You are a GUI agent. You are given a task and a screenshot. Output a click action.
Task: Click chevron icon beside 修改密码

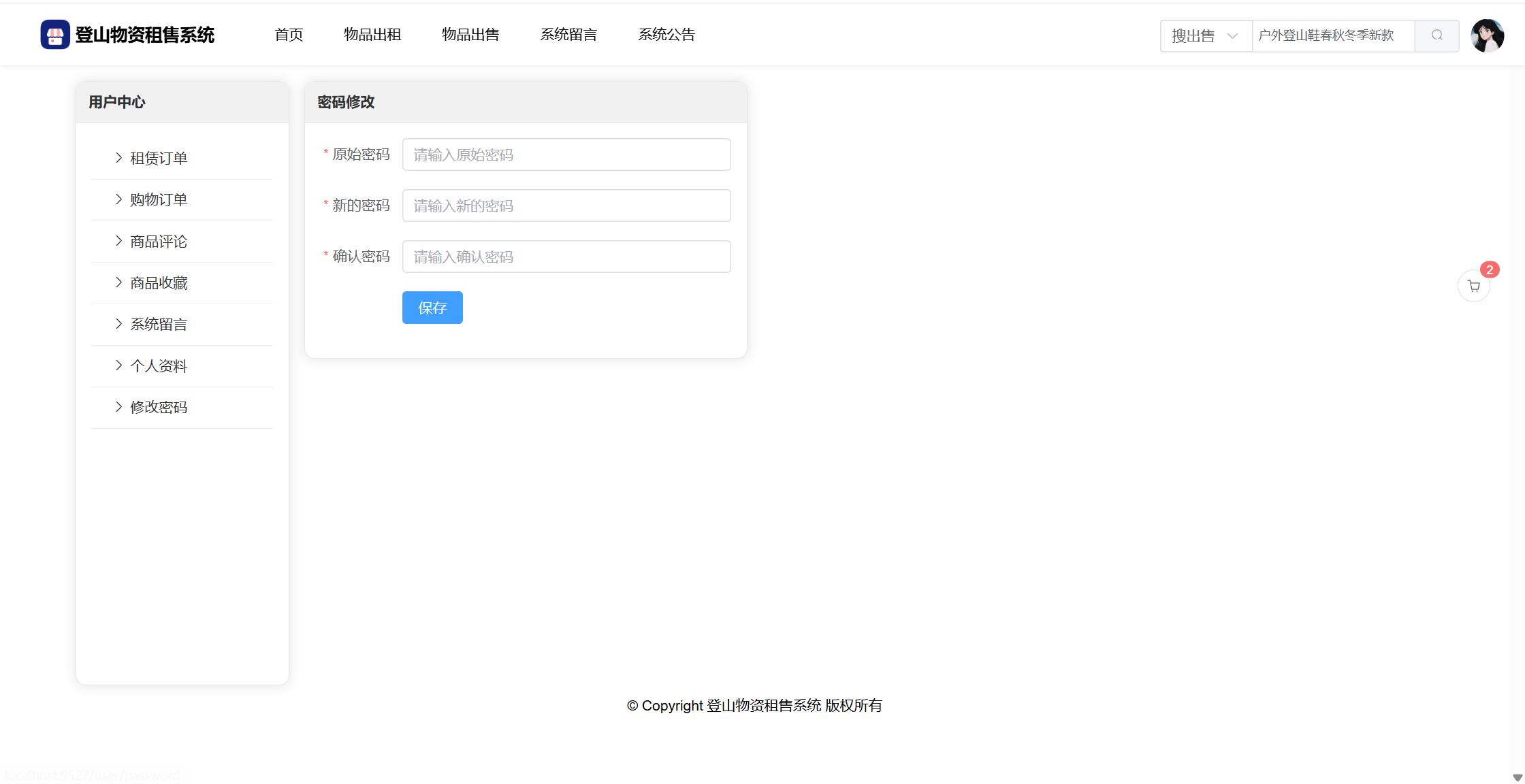119,407
